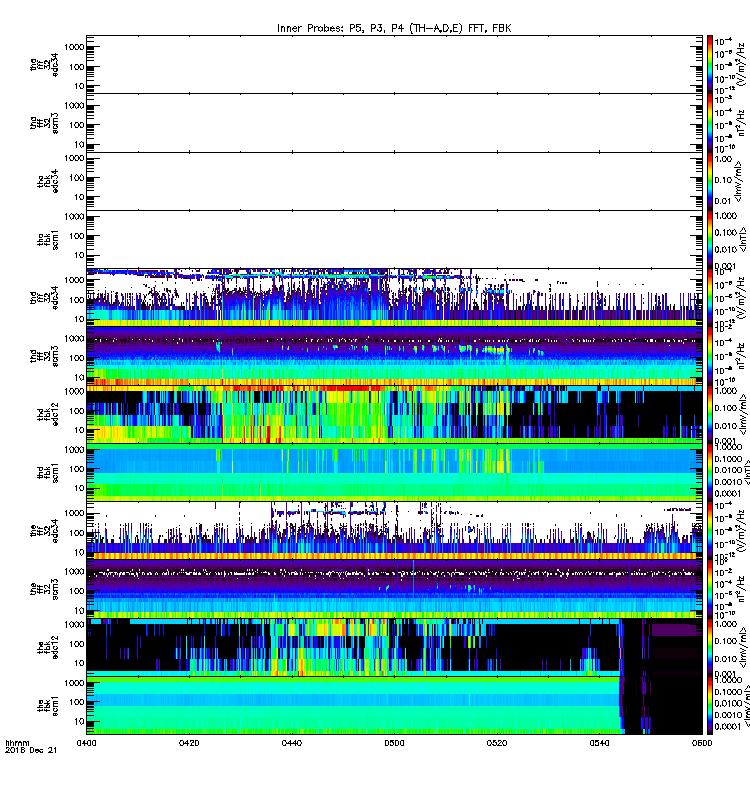Click the color bar beside the fft edc34 panel
750x800 pixels.
pos(710,531)
